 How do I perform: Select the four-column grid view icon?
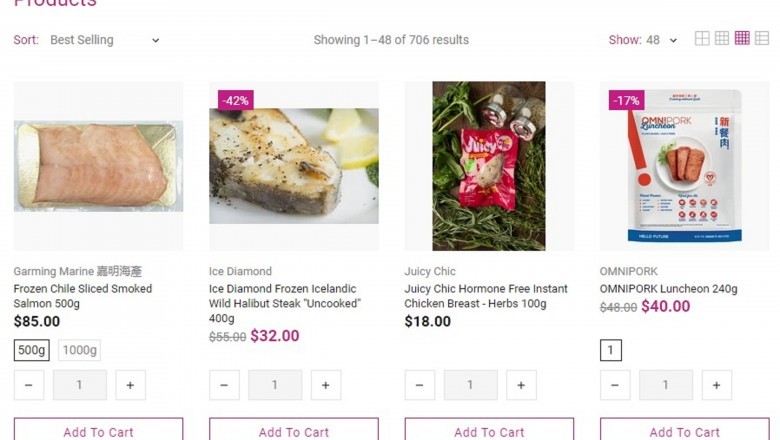pos(742,39)
